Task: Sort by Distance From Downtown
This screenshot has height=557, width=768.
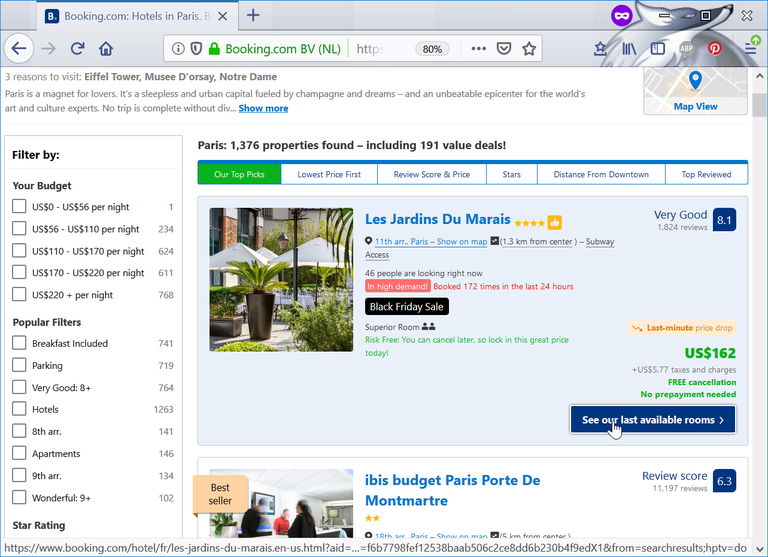Action: pyautogui.click(x=601, y=174)
